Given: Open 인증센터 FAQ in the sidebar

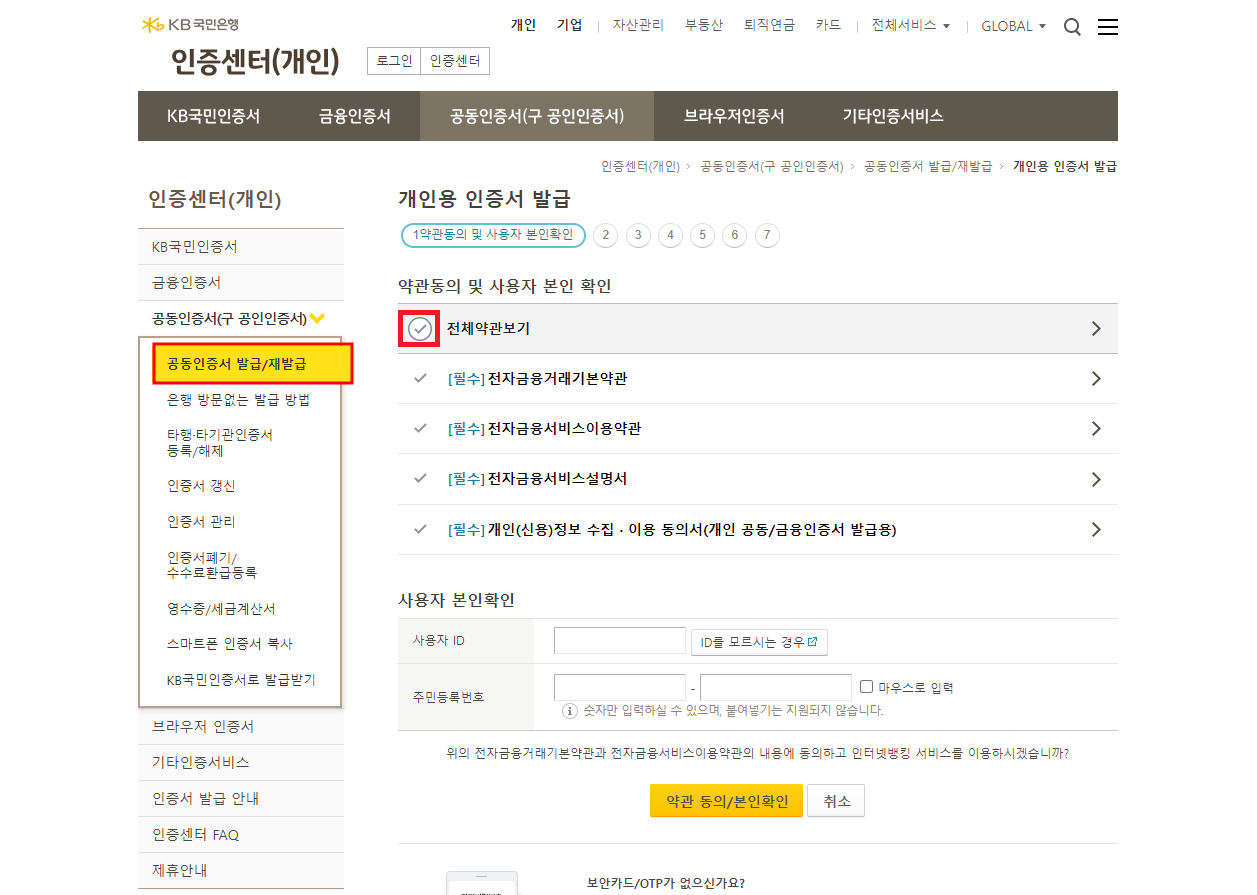Looking at the screenshot, I should point(241,835).
